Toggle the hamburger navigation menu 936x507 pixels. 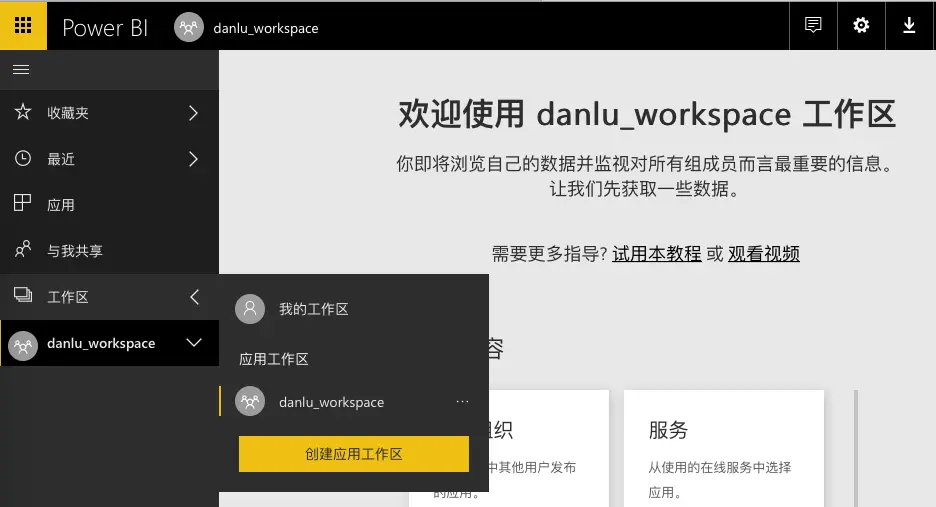pyautogui.click(x=21, y=70)
